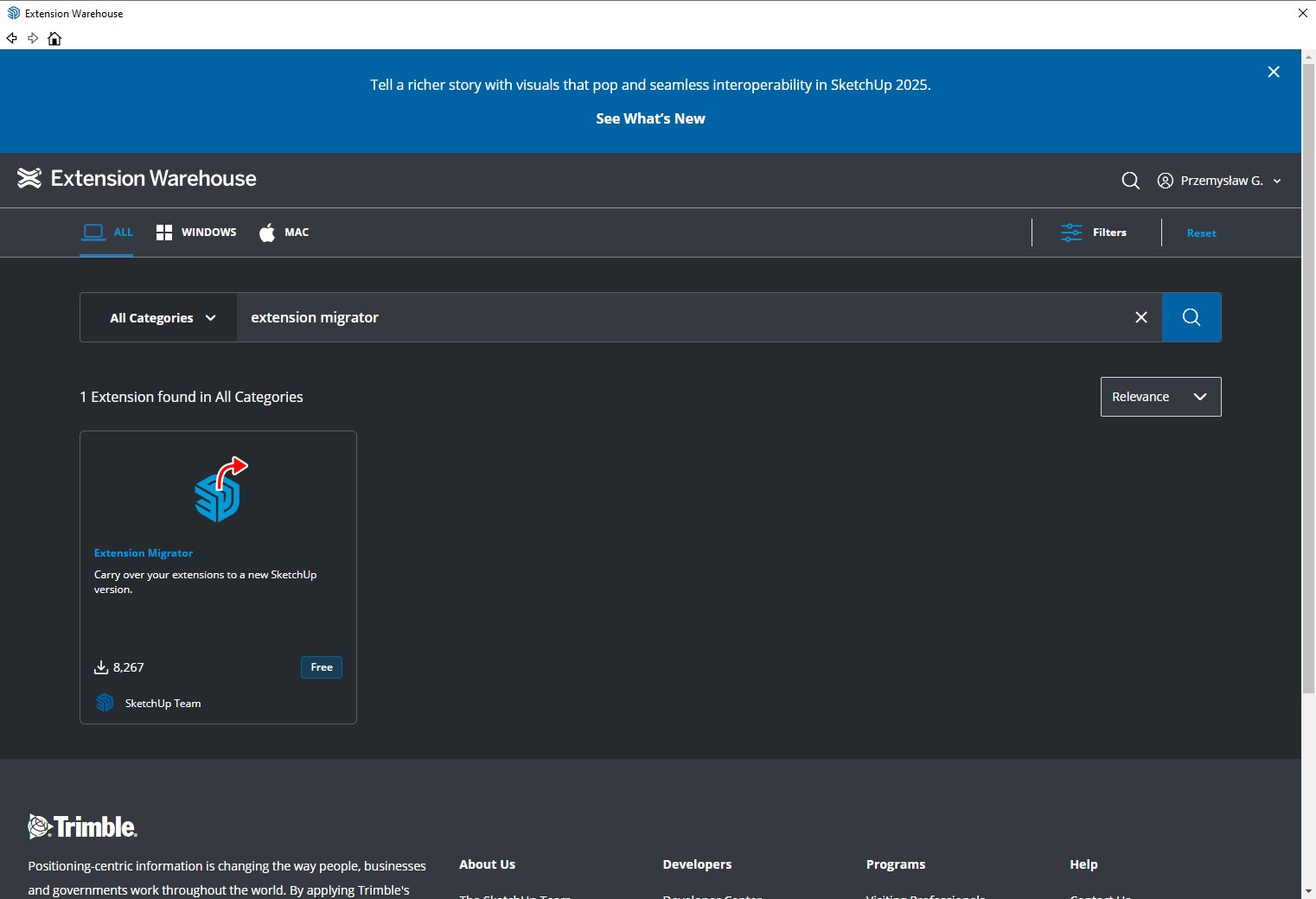Open the Relevance sort dropdown
The width and height of the screenshot is (1316, 899).
pyautogui.click(x=1160, y=397)
